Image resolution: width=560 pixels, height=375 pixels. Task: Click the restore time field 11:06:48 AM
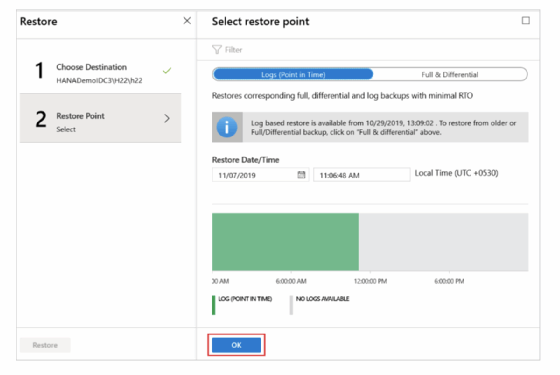tap(361, 175)
